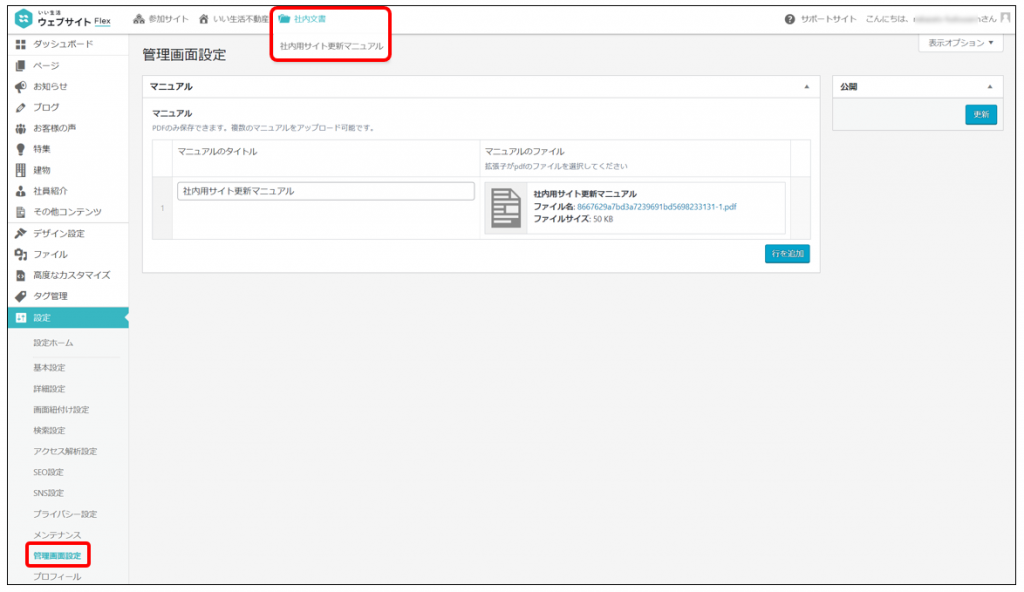Click the lightbulb icon beside 特集

pos(20,149)
